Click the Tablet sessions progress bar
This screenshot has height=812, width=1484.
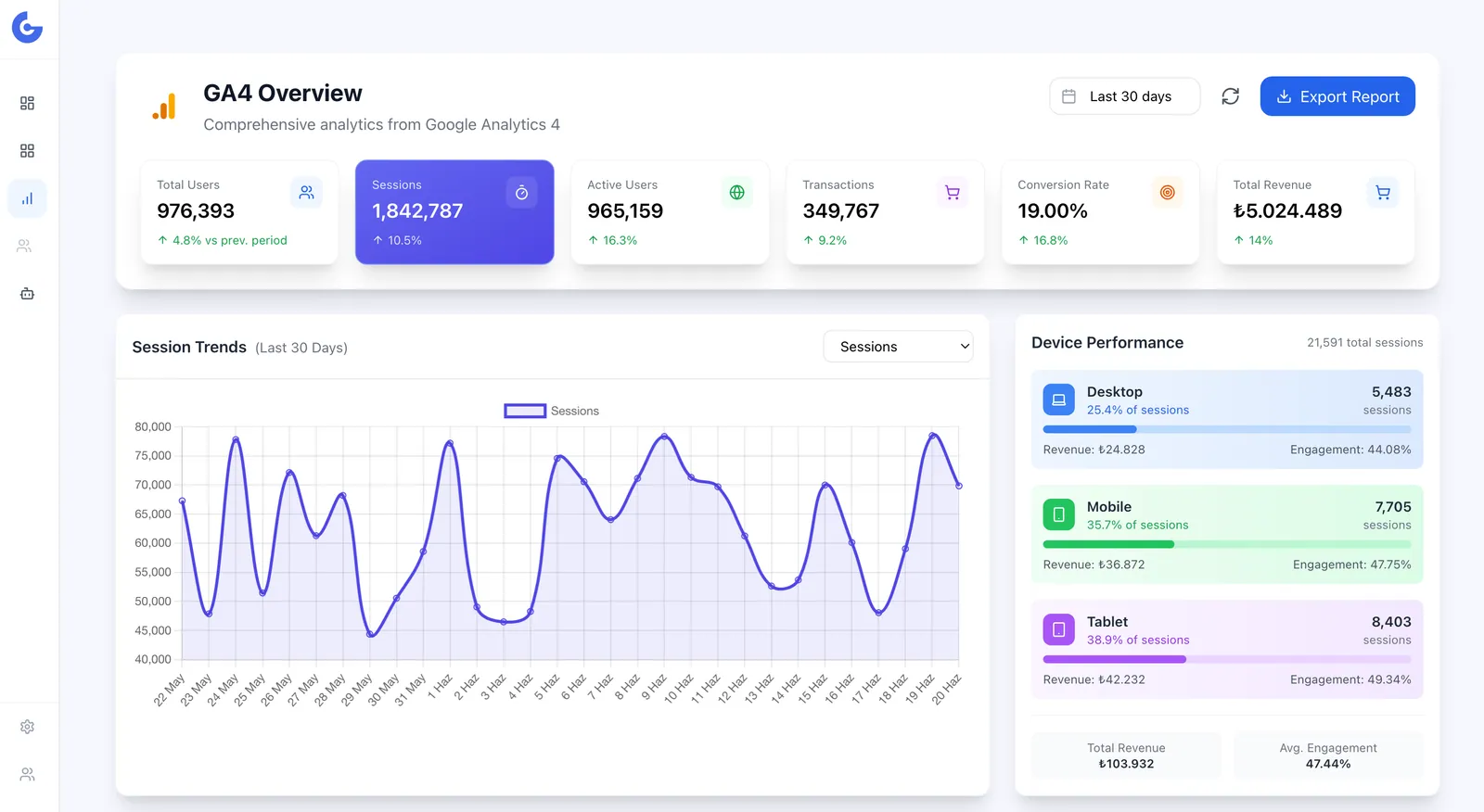click(1227, 659)
